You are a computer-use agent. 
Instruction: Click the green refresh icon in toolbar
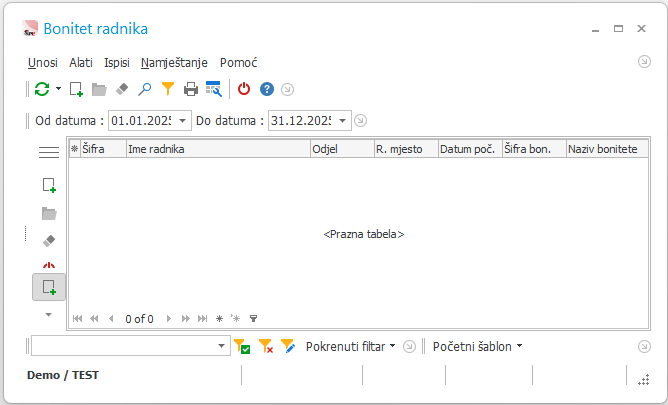[42, 89]
